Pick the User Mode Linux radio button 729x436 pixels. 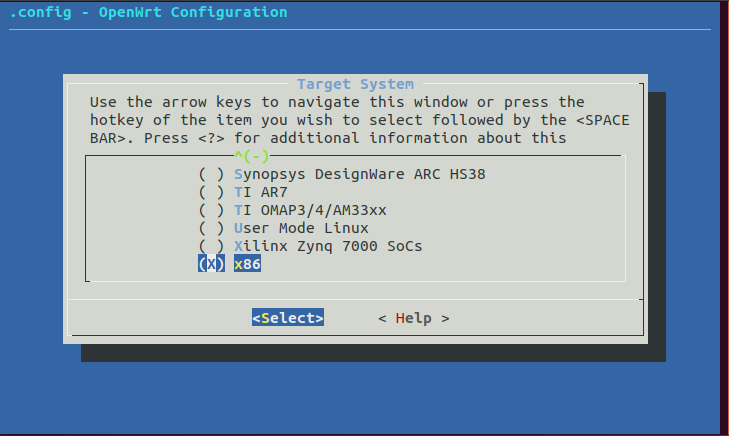tap(211, 228)
